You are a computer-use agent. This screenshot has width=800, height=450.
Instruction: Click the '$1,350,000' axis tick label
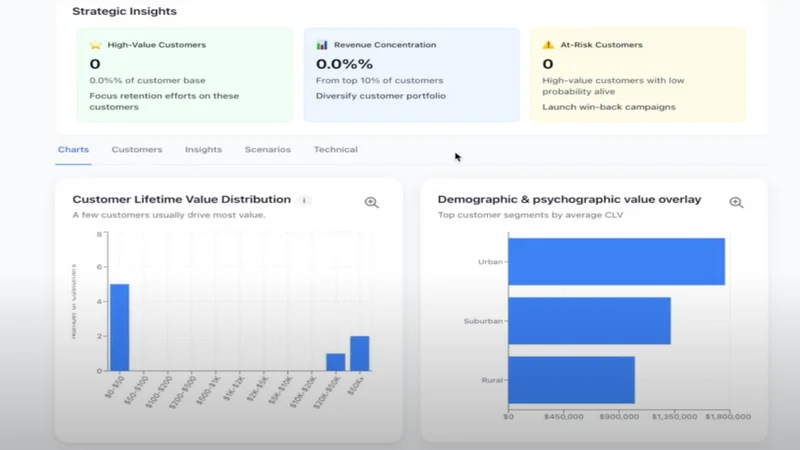coord(674,417)
